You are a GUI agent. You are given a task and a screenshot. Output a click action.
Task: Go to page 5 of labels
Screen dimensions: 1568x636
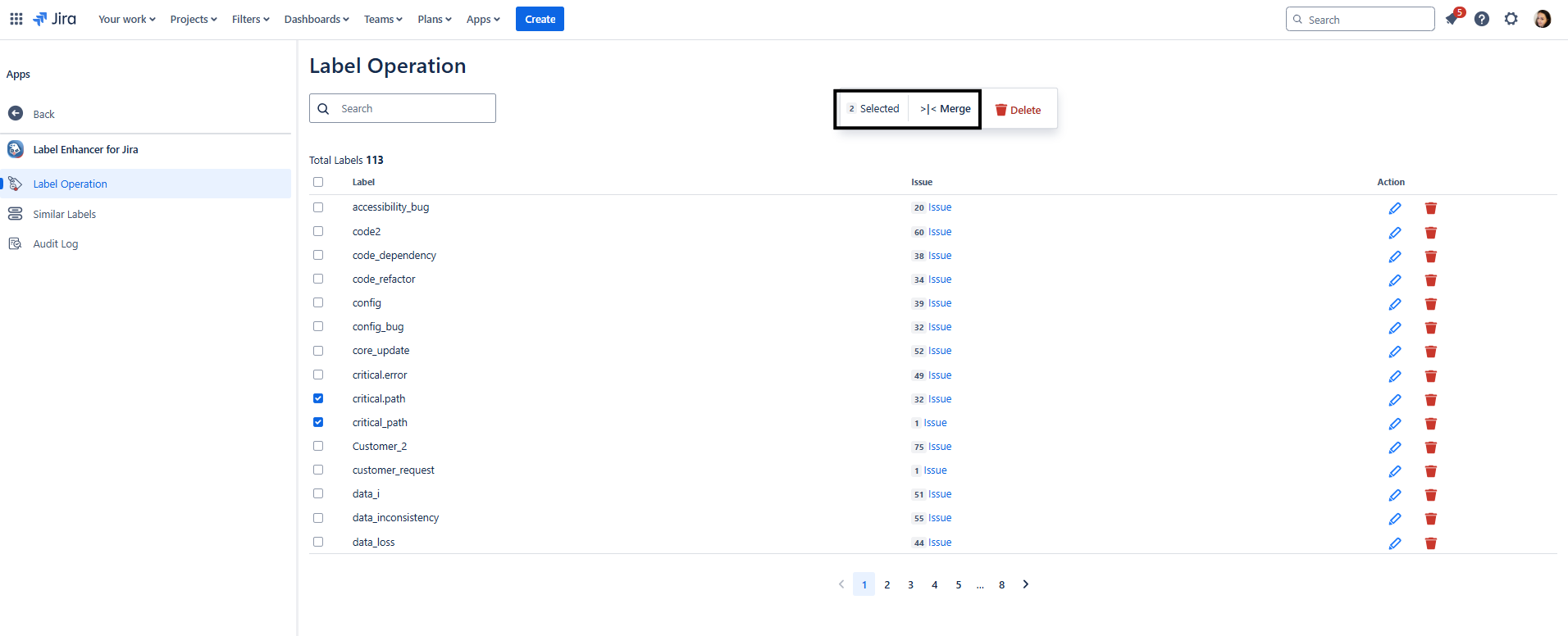[x=959, y=584]
